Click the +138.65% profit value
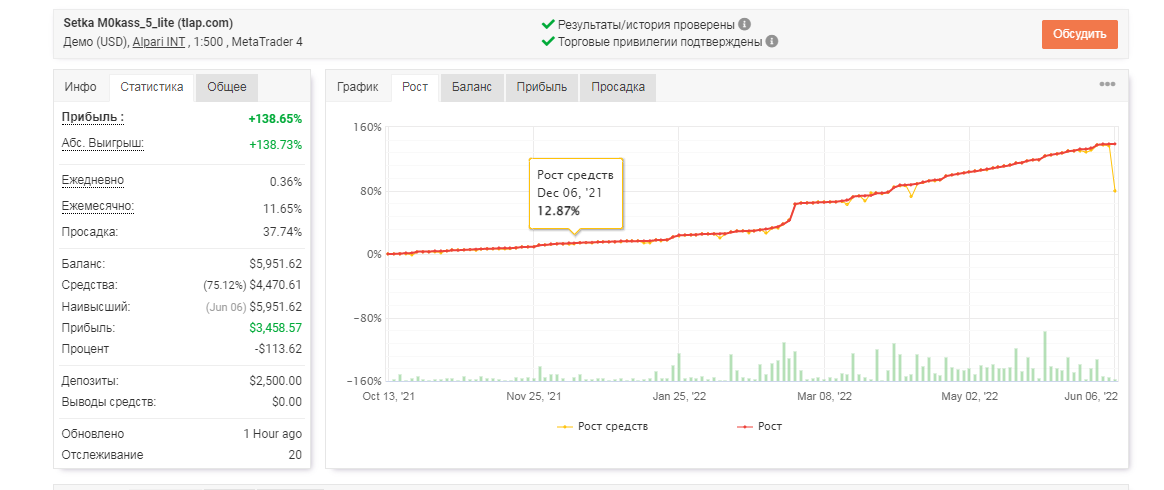The image size is (1164, 490). click(275, 119)
